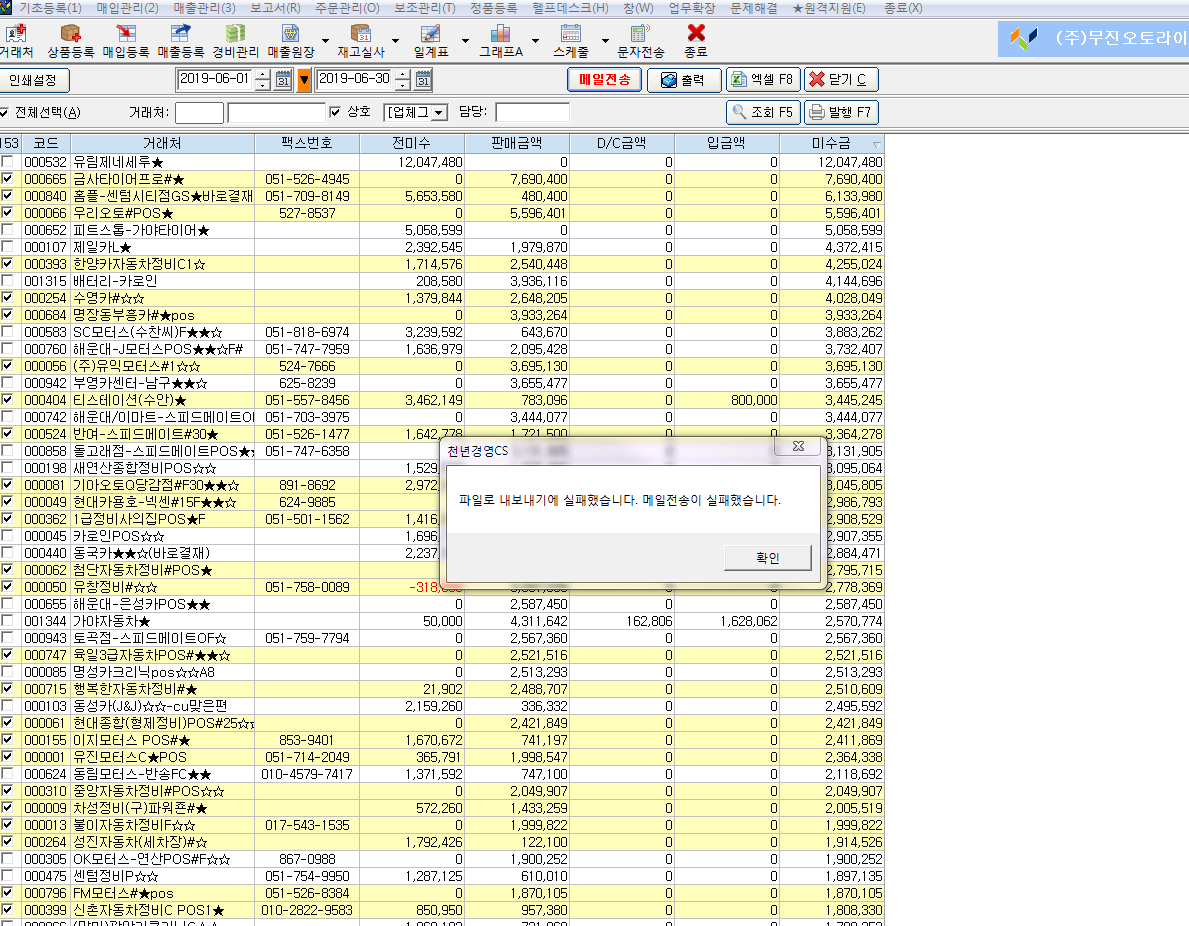Open the 문자전송 SMS icon
Image resolution: width=1189 pixels, height=926 pixels.
tap(641, 41)
